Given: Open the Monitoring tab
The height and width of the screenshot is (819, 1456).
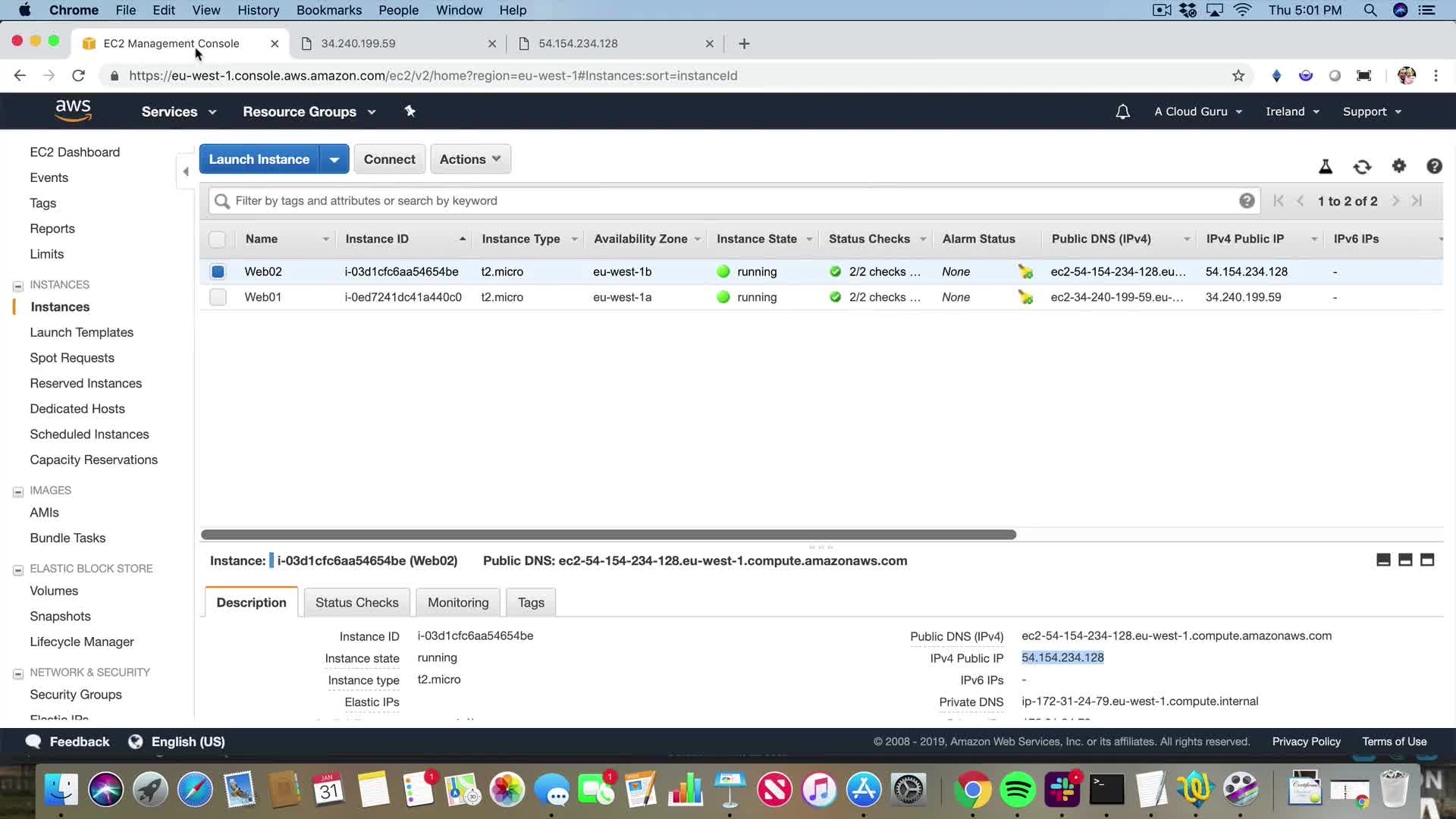Looking at the screenshot, I should click(458, 602).
